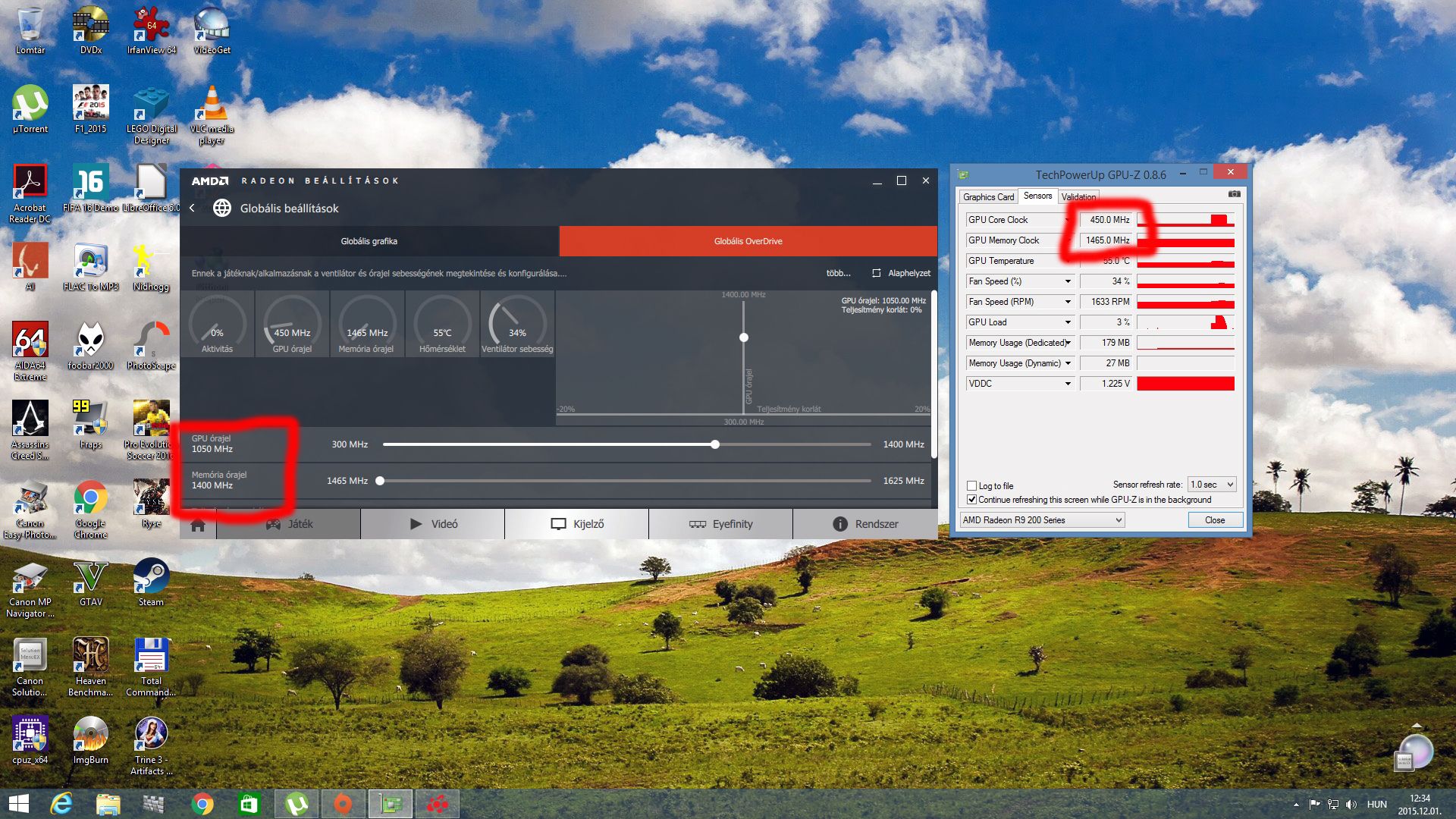Open LEGO Digital Designer icon
1456x819 pixels.
click(152, 115)
